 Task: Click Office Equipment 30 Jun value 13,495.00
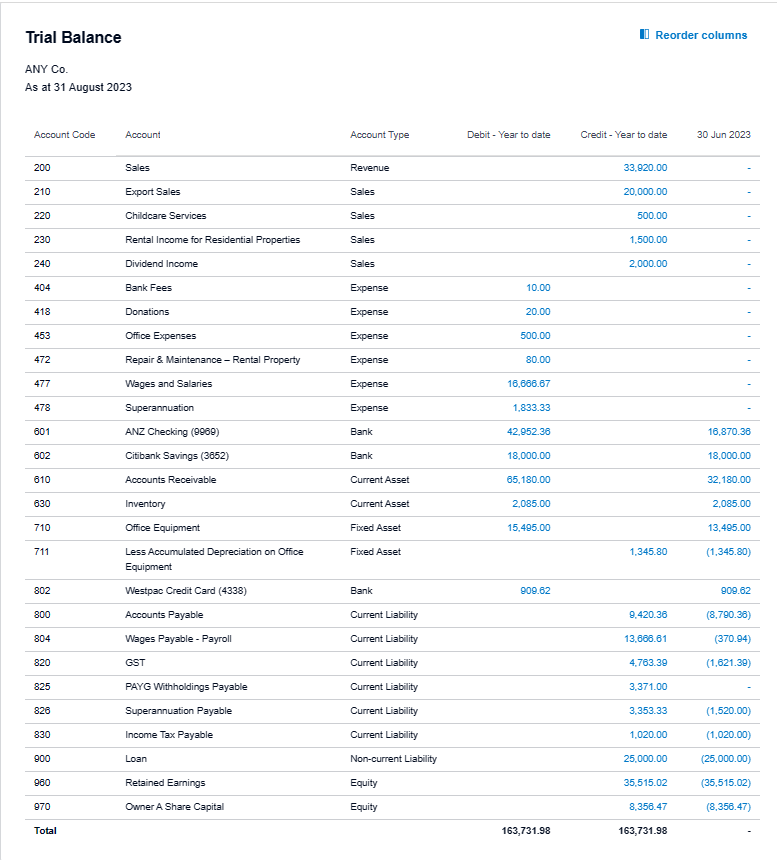point(729,528)
